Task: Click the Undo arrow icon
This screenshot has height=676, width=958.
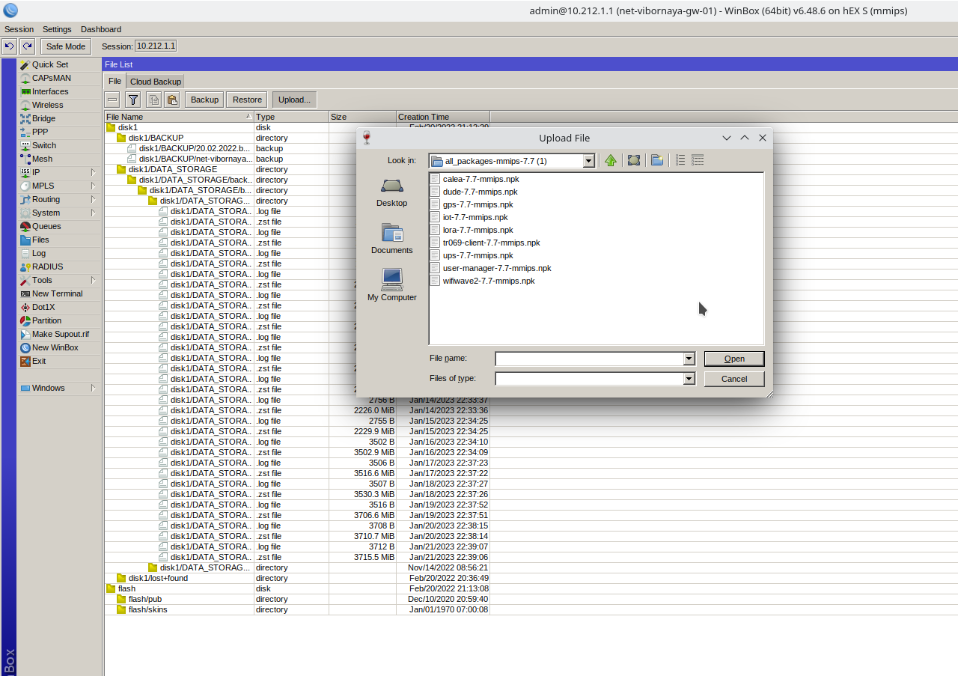Action: pos(9,46)
